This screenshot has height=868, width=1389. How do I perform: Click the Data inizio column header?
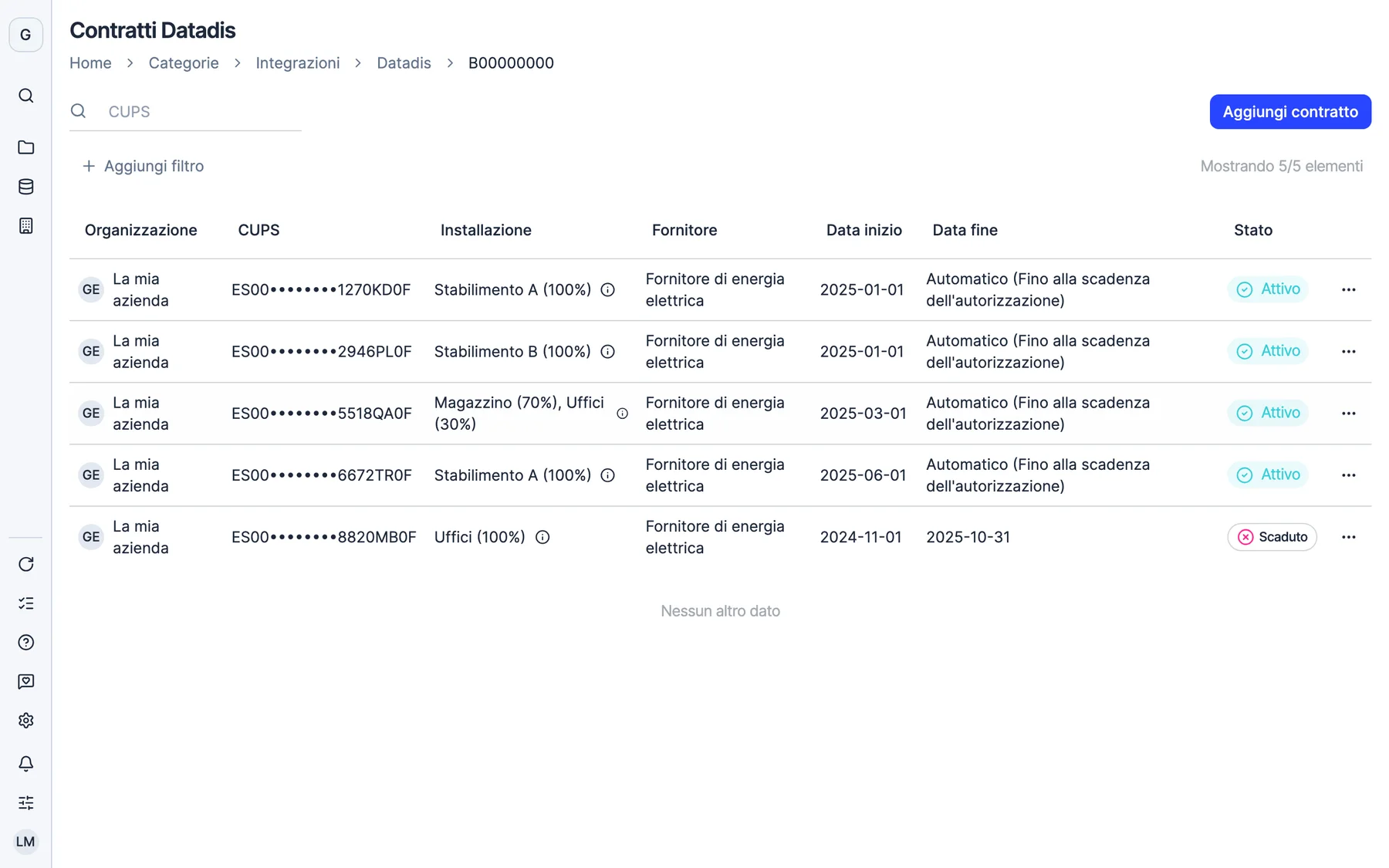(x=864, y=230)
